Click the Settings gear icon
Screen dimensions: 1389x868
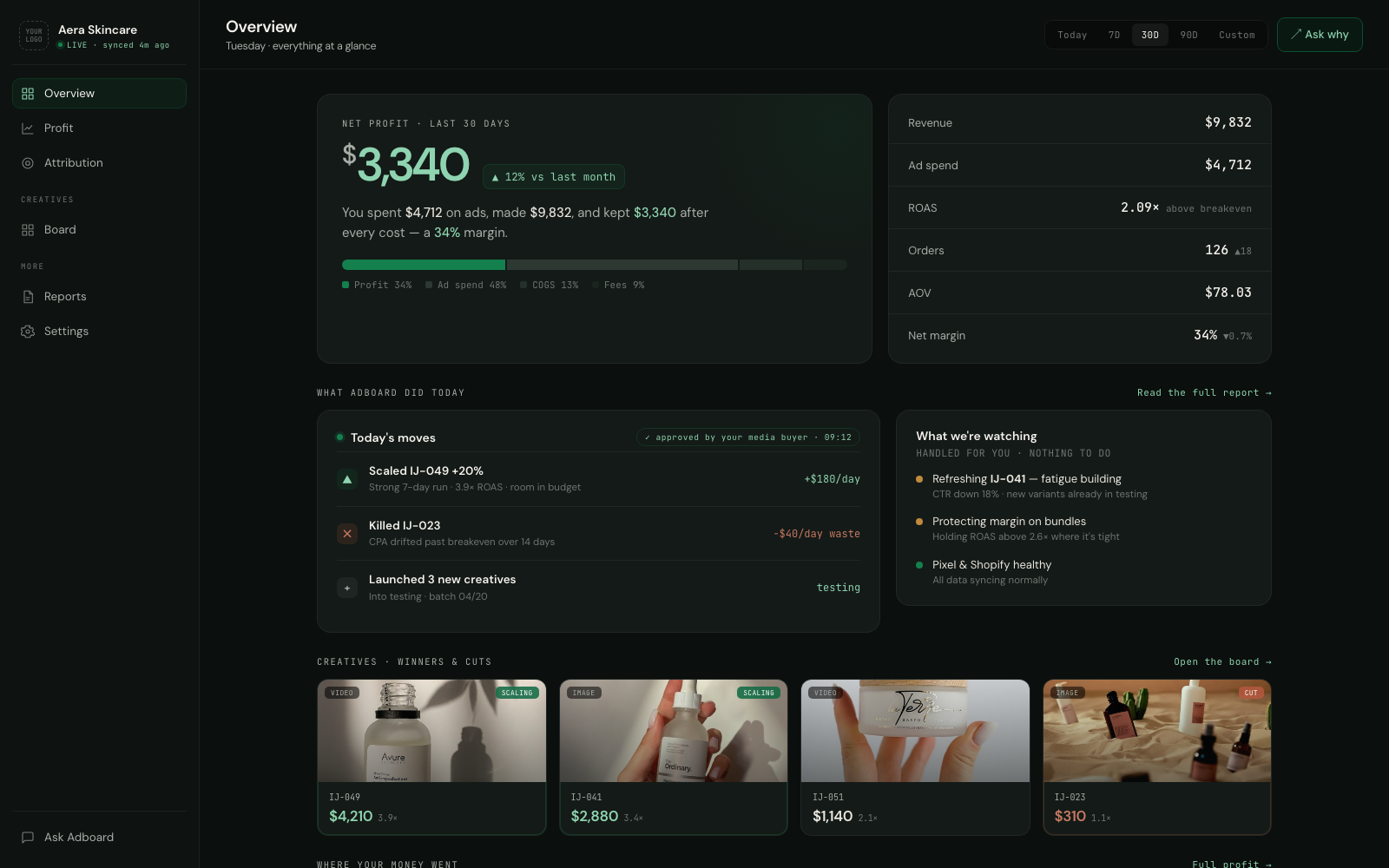coord(28,332)
